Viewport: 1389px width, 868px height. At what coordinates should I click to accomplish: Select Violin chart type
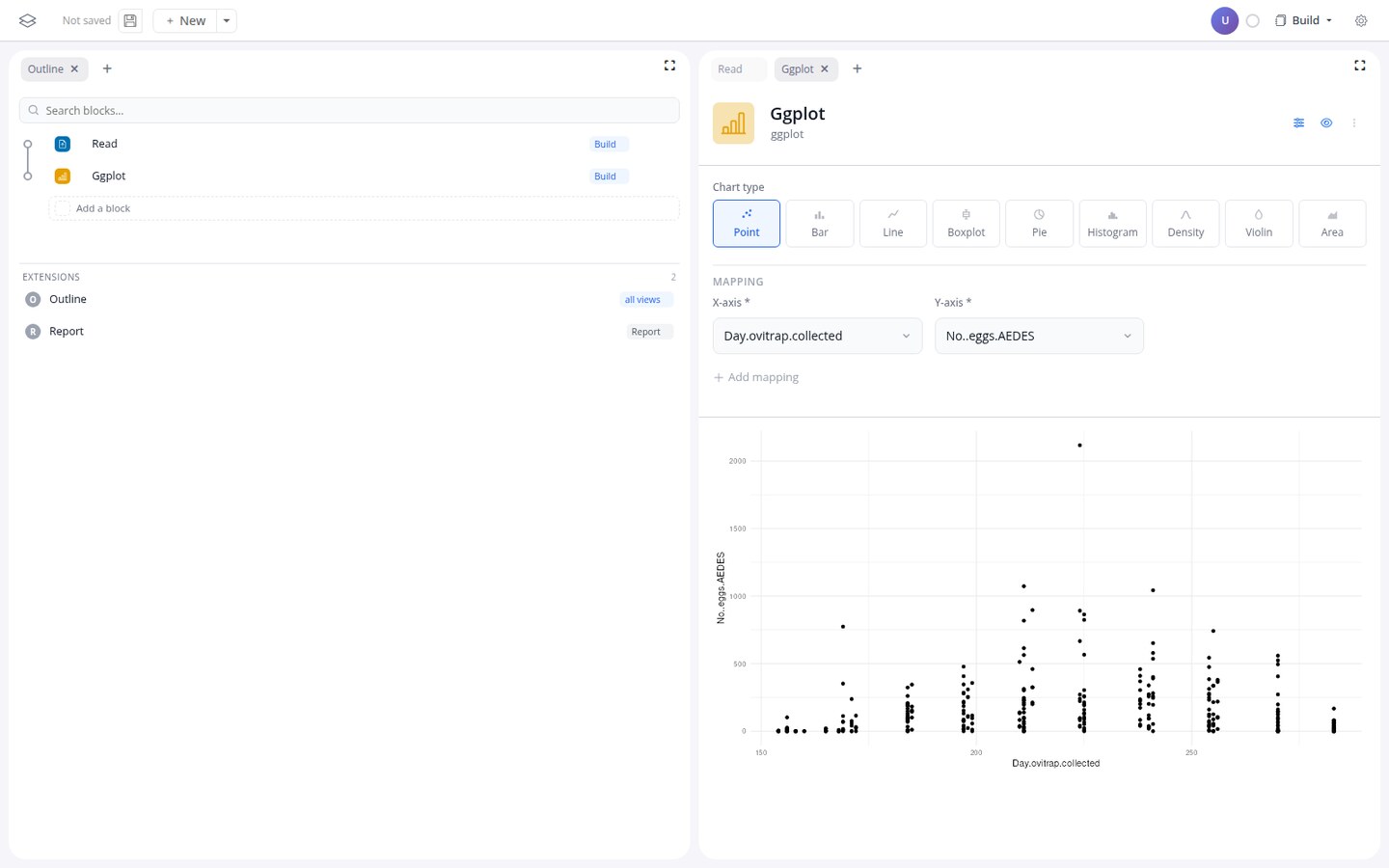click(1259, 223)
